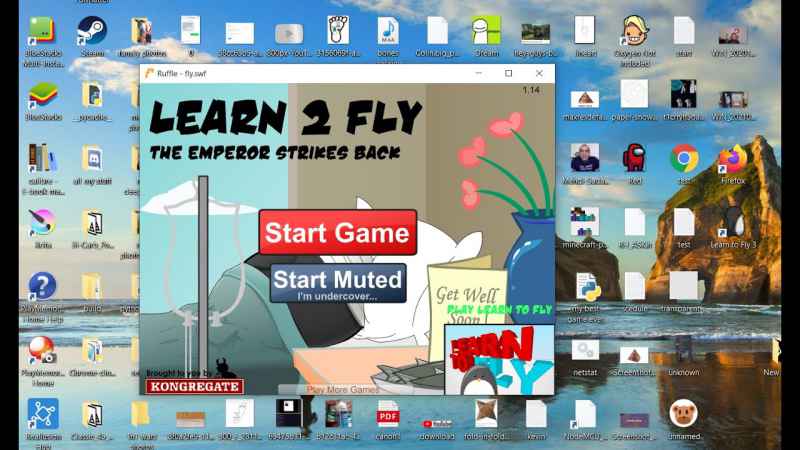Open the calibre e-book shortcut

43,160
